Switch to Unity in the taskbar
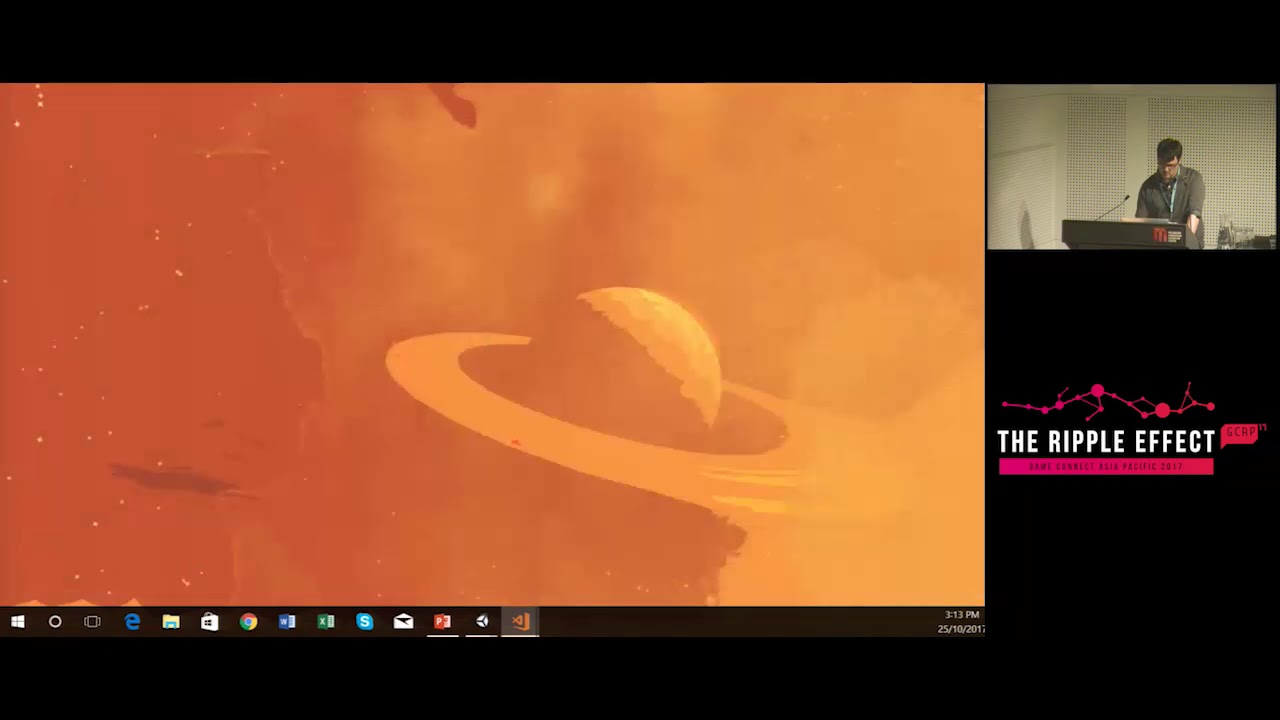 point(481,622)
